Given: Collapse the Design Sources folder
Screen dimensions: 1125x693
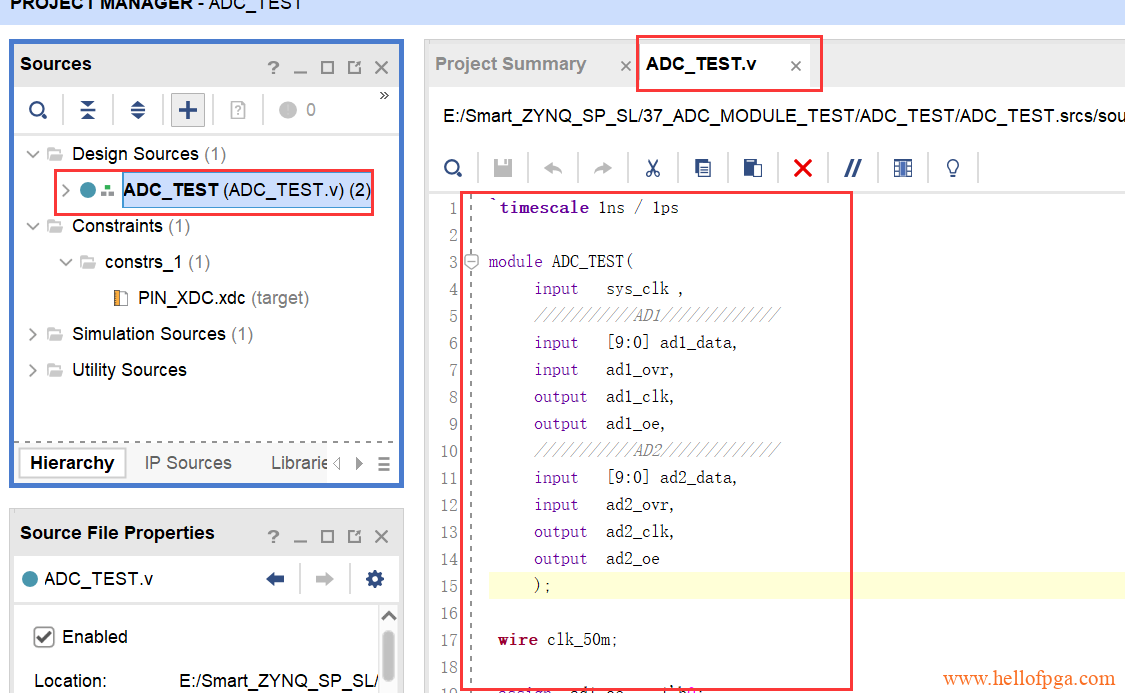Looking at the screenshot, I should 33,154.
